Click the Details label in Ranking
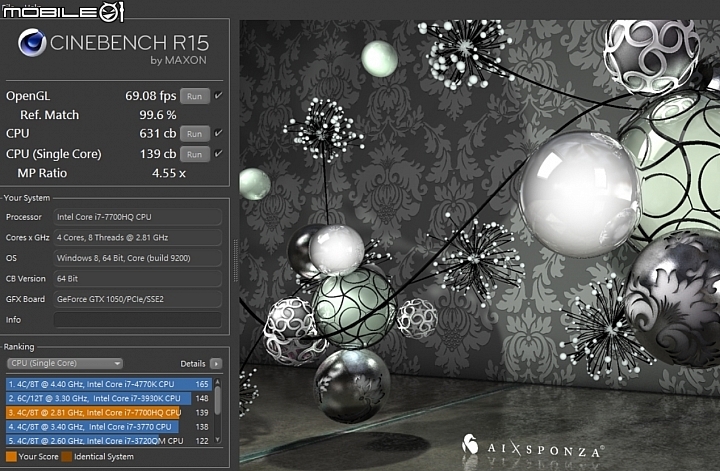Viewport: 720px width, 471px height. (193, 364)
